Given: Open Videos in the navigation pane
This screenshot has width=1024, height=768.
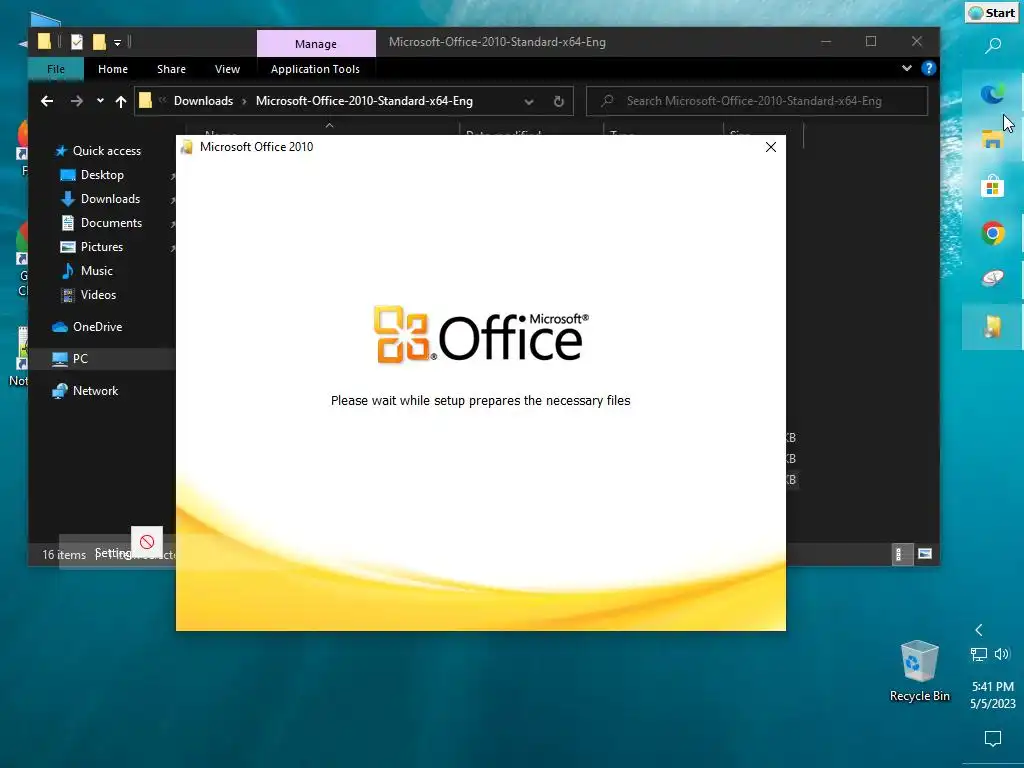Looking at the screenshot, I should tap(98, 295).
